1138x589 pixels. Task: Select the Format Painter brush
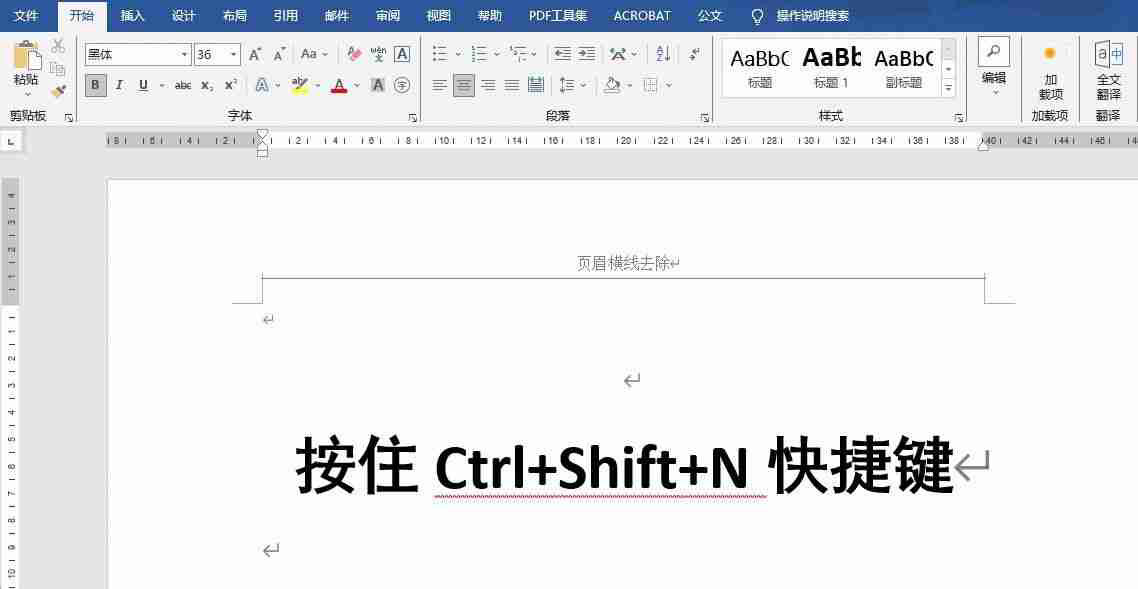58,91
